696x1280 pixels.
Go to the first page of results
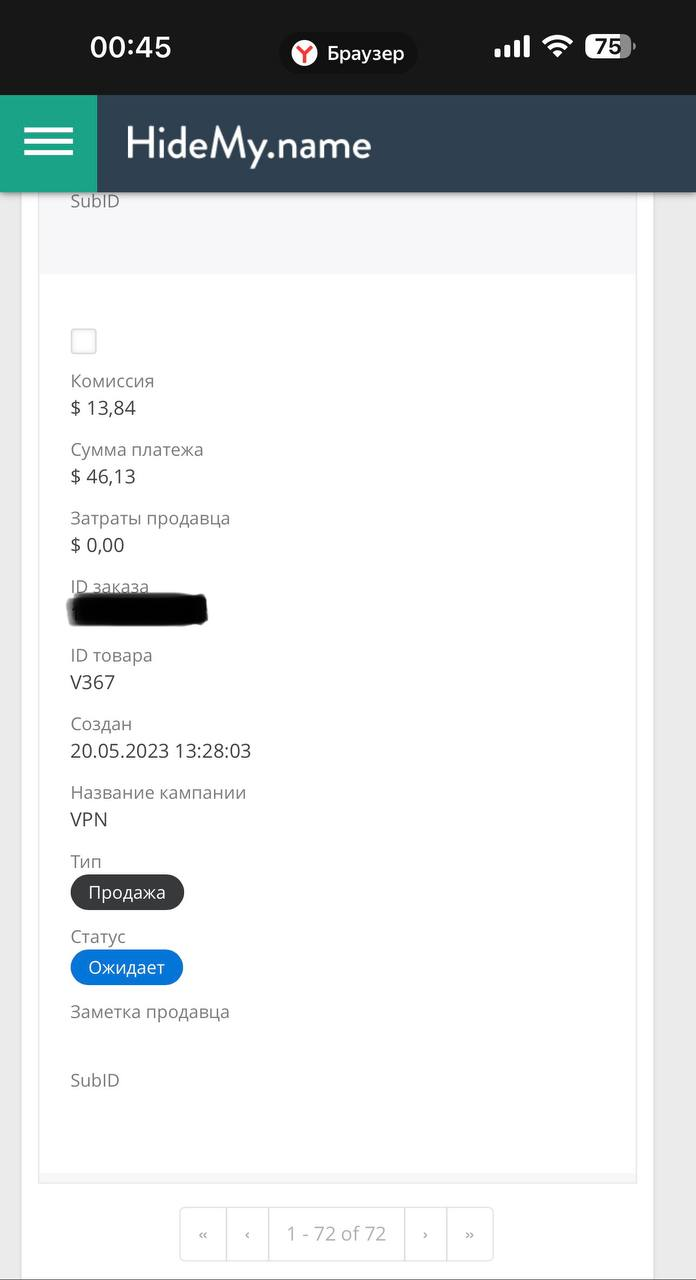pyautogui.click(x=204, y=1234)
